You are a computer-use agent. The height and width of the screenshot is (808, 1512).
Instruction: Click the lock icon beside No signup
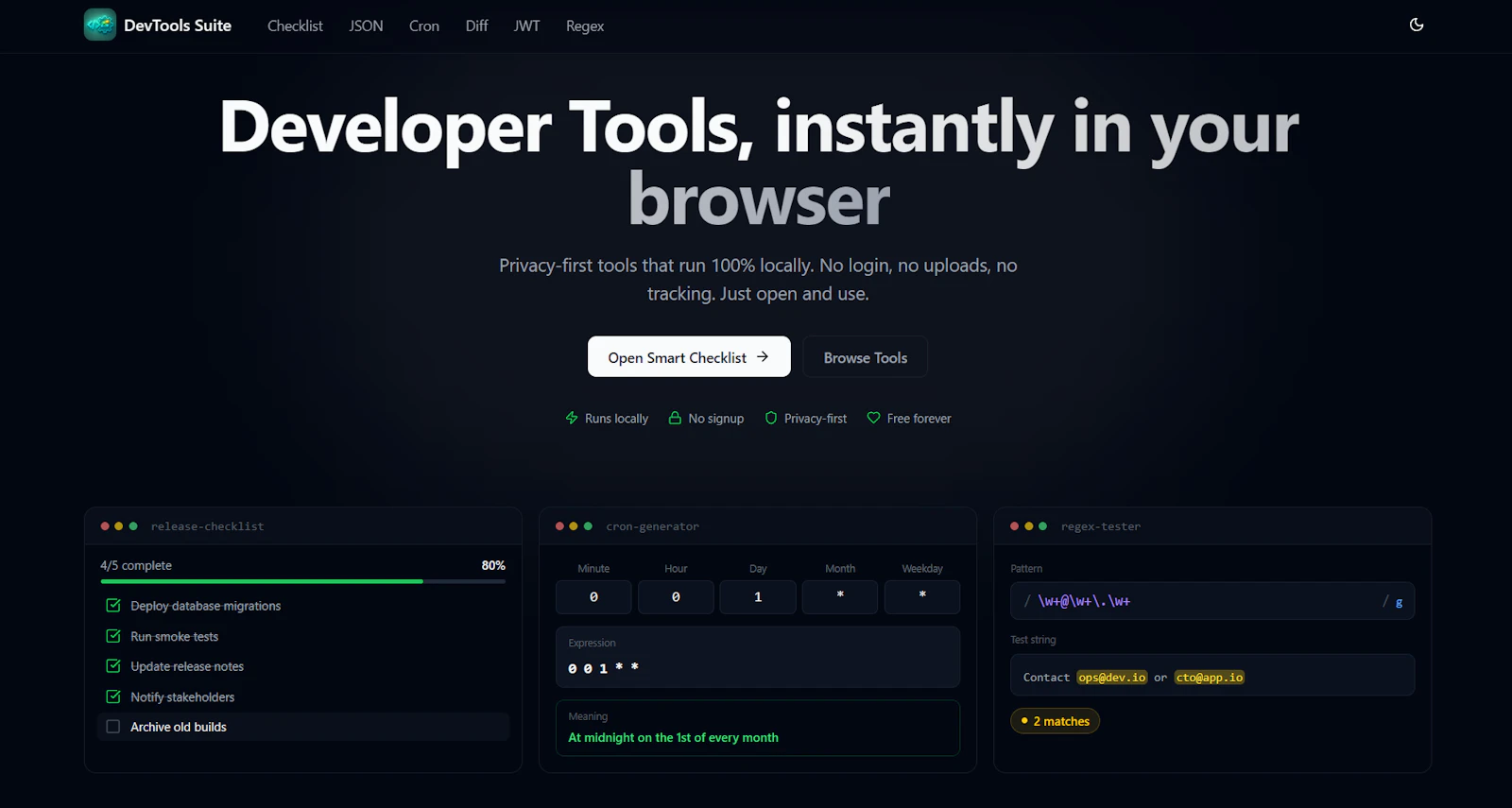(x=675, y=418)
